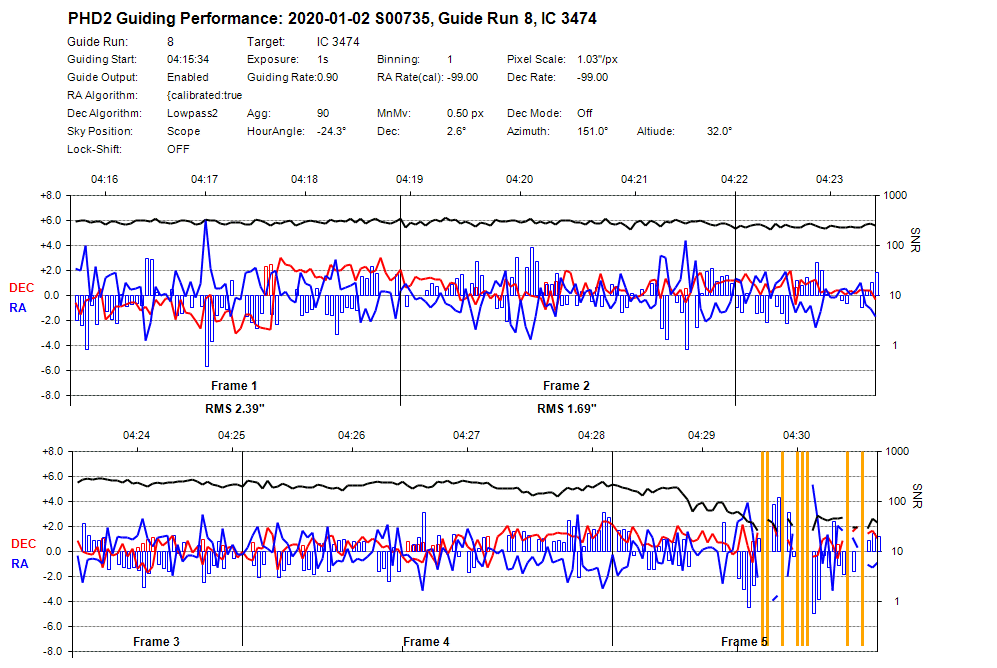Viewport: 997px width, 668px height.
Task: Click the Pixel Scale value 1.03"/px
Action: point(597,59)
